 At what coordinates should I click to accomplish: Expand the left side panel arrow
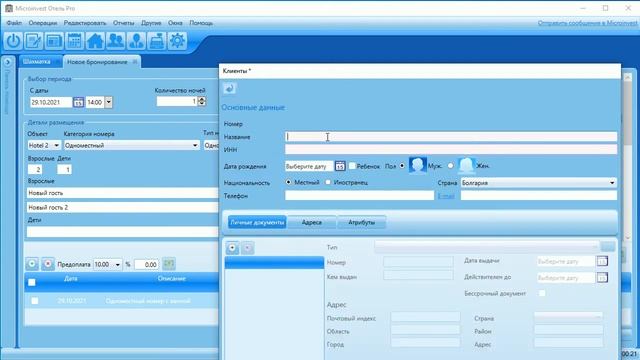(x=7, y=62)
